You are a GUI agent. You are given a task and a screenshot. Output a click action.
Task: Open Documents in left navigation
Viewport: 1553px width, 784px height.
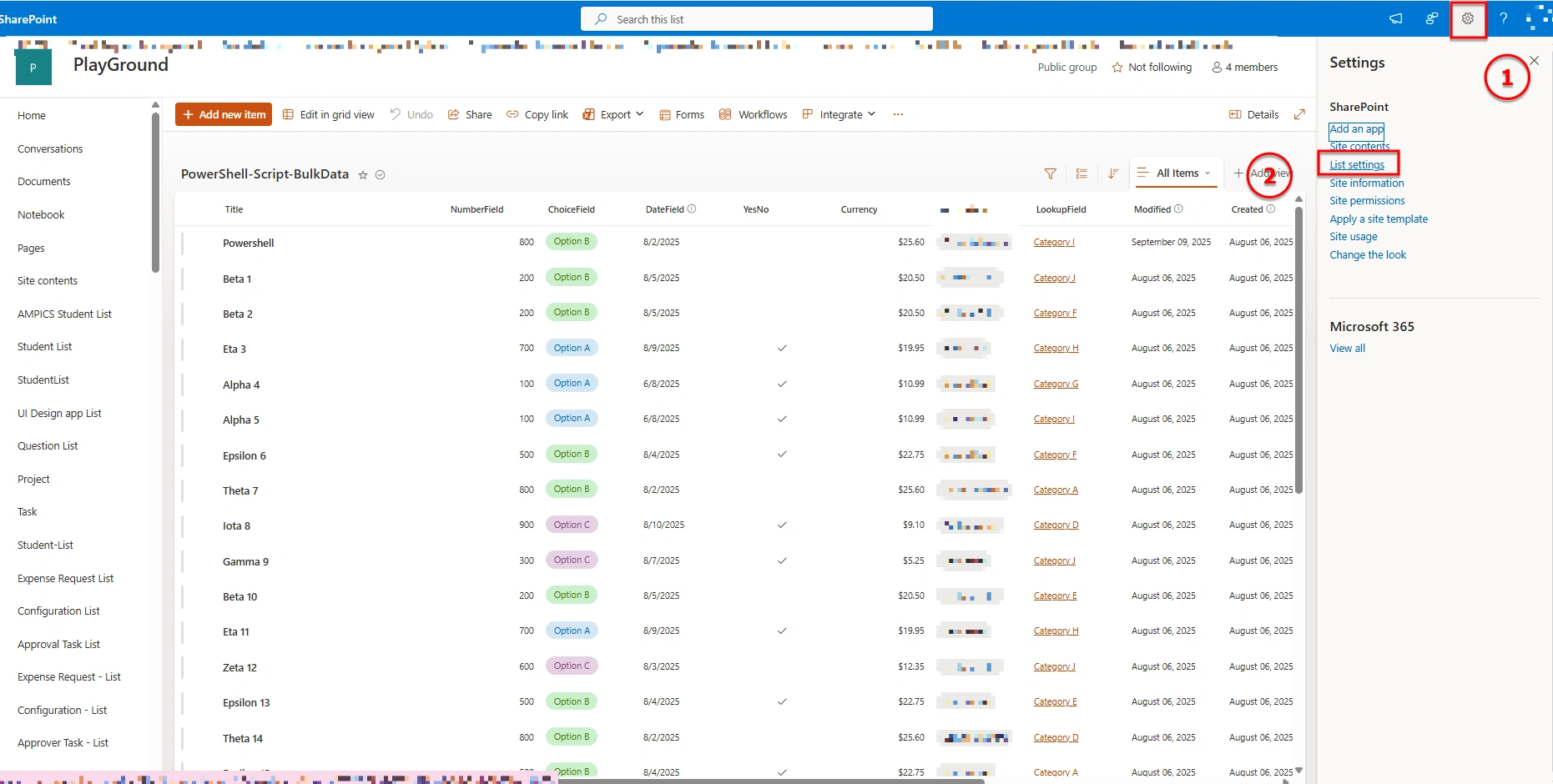[x=44, y=182]
